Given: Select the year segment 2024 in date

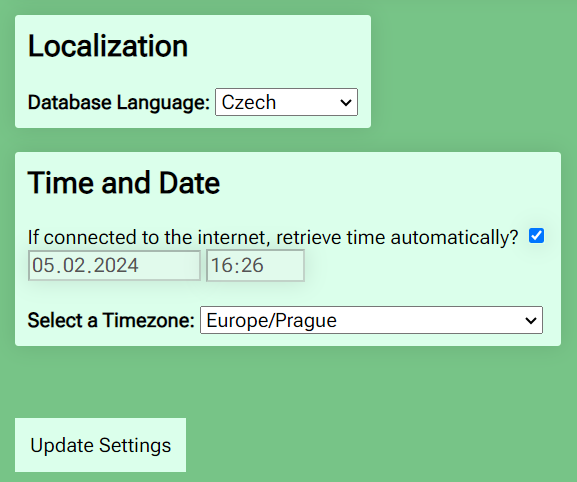Looking at the screenshot, I should [x=116, y=265].
